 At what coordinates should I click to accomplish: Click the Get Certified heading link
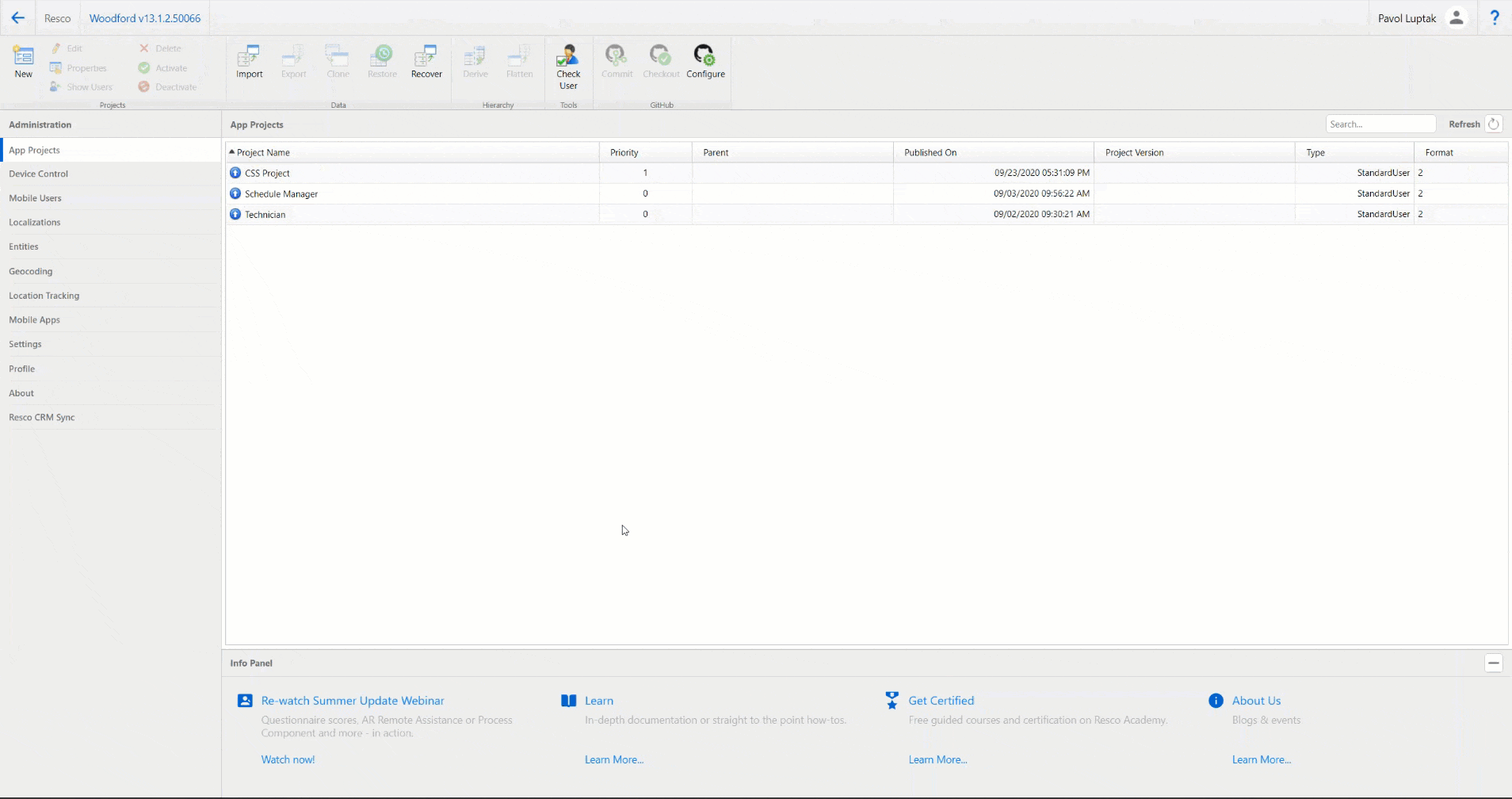click(x=941, y=701)
